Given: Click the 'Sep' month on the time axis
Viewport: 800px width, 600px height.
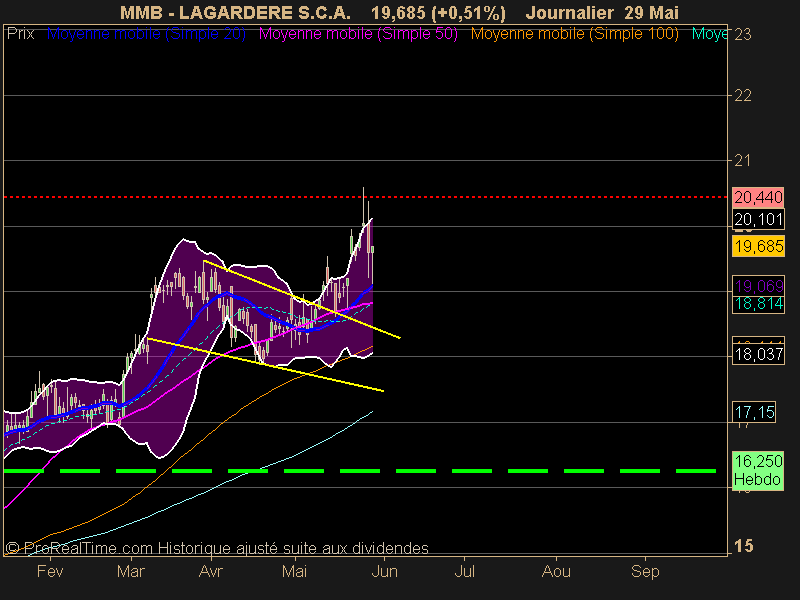Looking at the screenshot, I should [645, 571].
